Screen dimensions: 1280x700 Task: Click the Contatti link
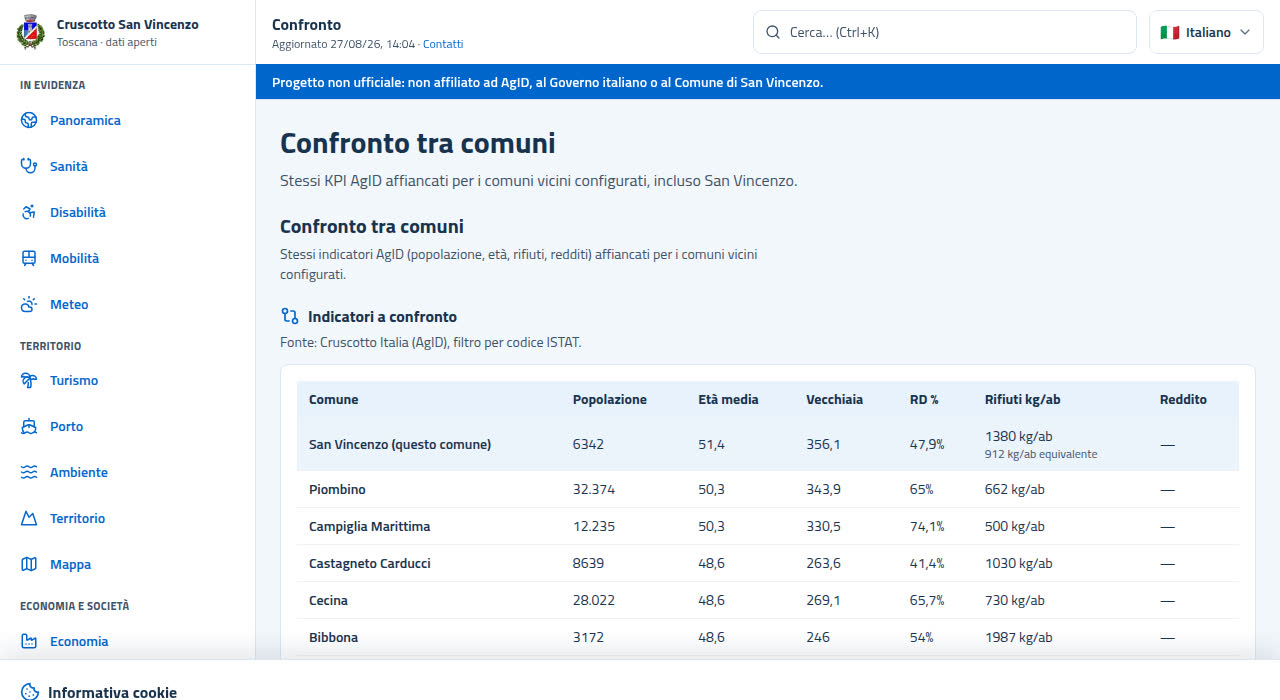[443, 44]
